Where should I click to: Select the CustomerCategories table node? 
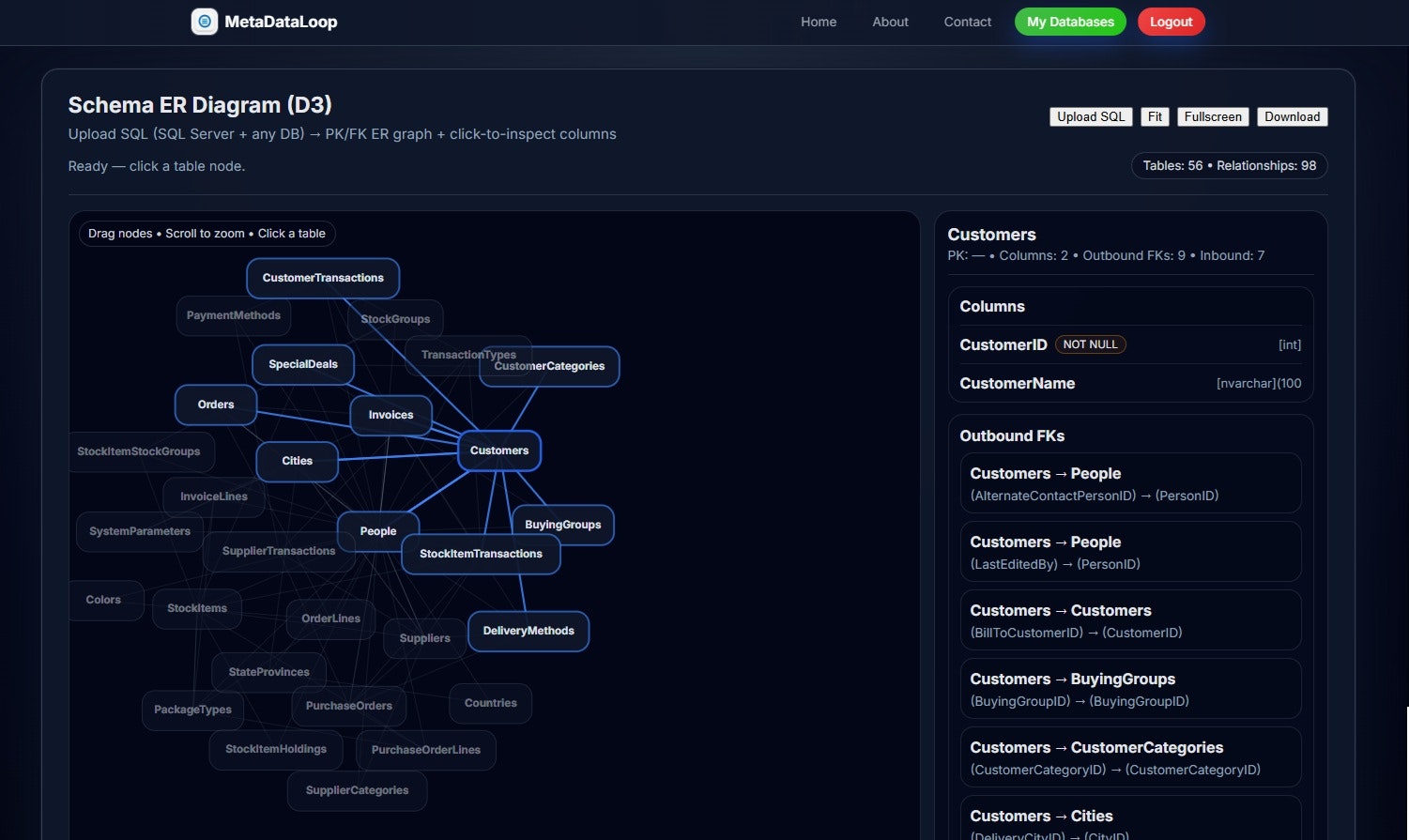tap(549, 366)
